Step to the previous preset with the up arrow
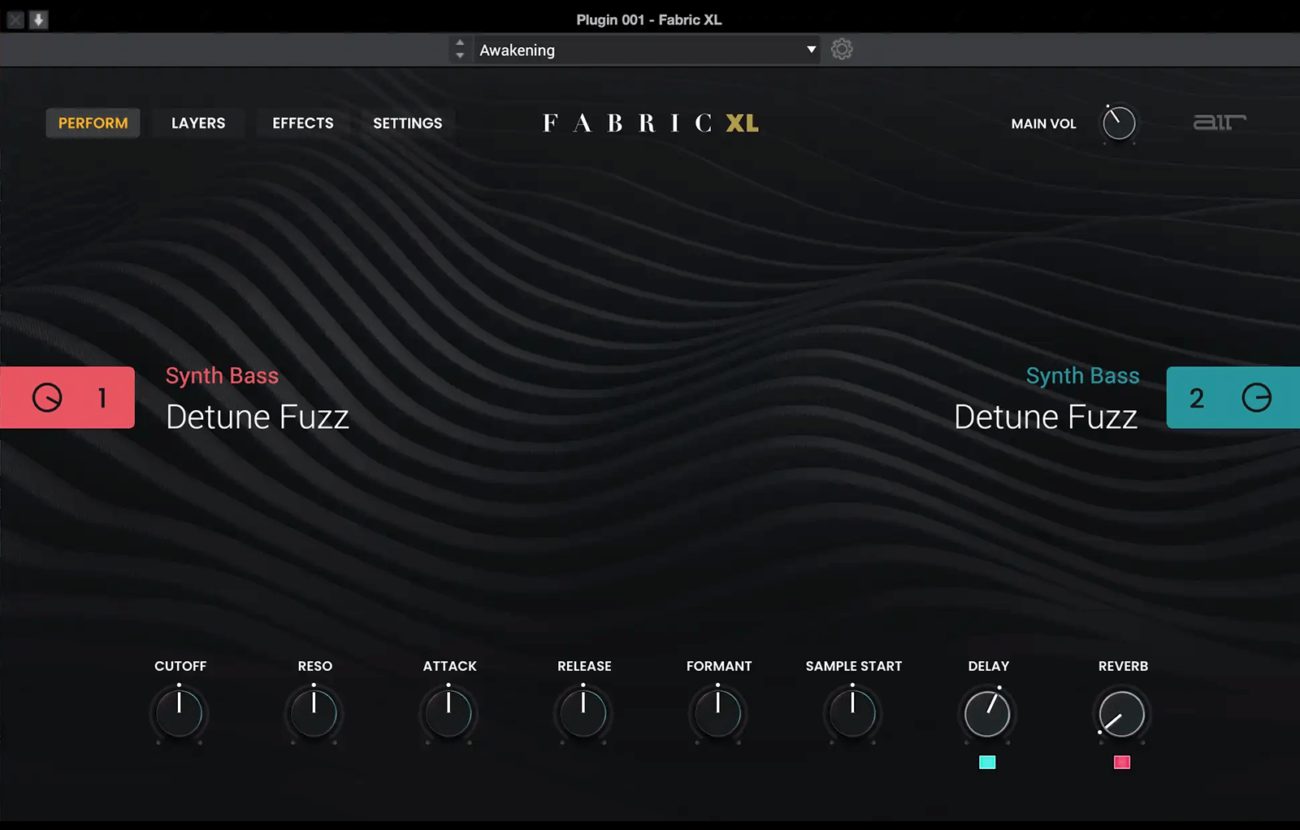 click(460, 44)
